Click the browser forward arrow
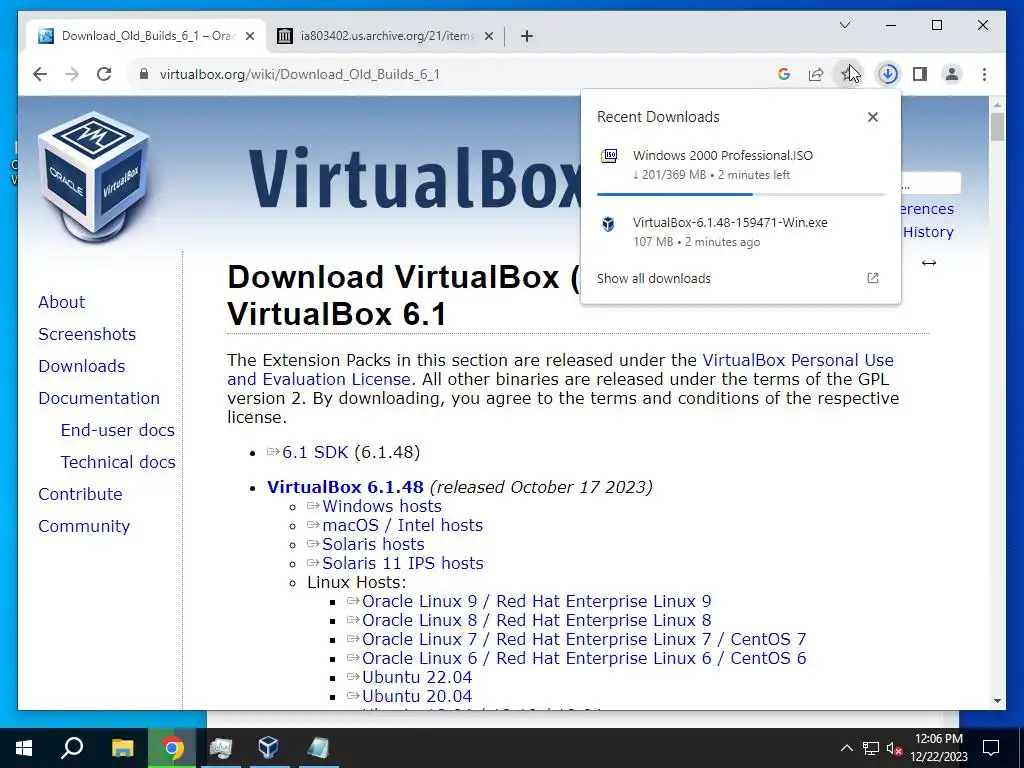 coord(72,74)
